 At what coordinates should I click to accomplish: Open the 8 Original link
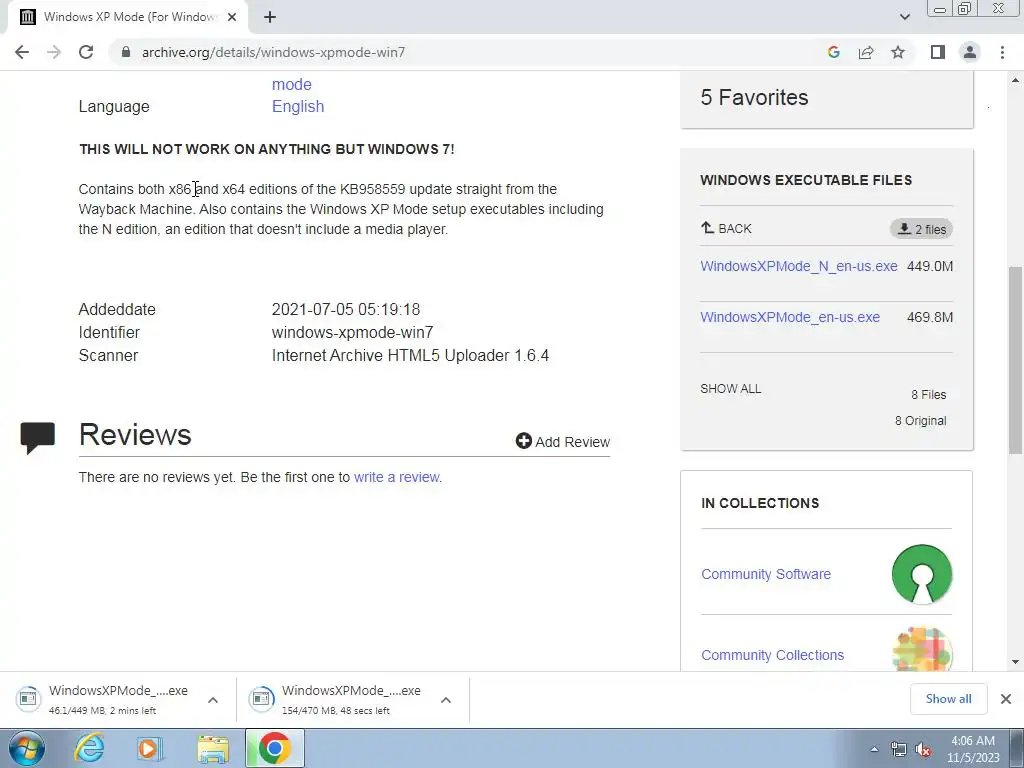point(920,421)
